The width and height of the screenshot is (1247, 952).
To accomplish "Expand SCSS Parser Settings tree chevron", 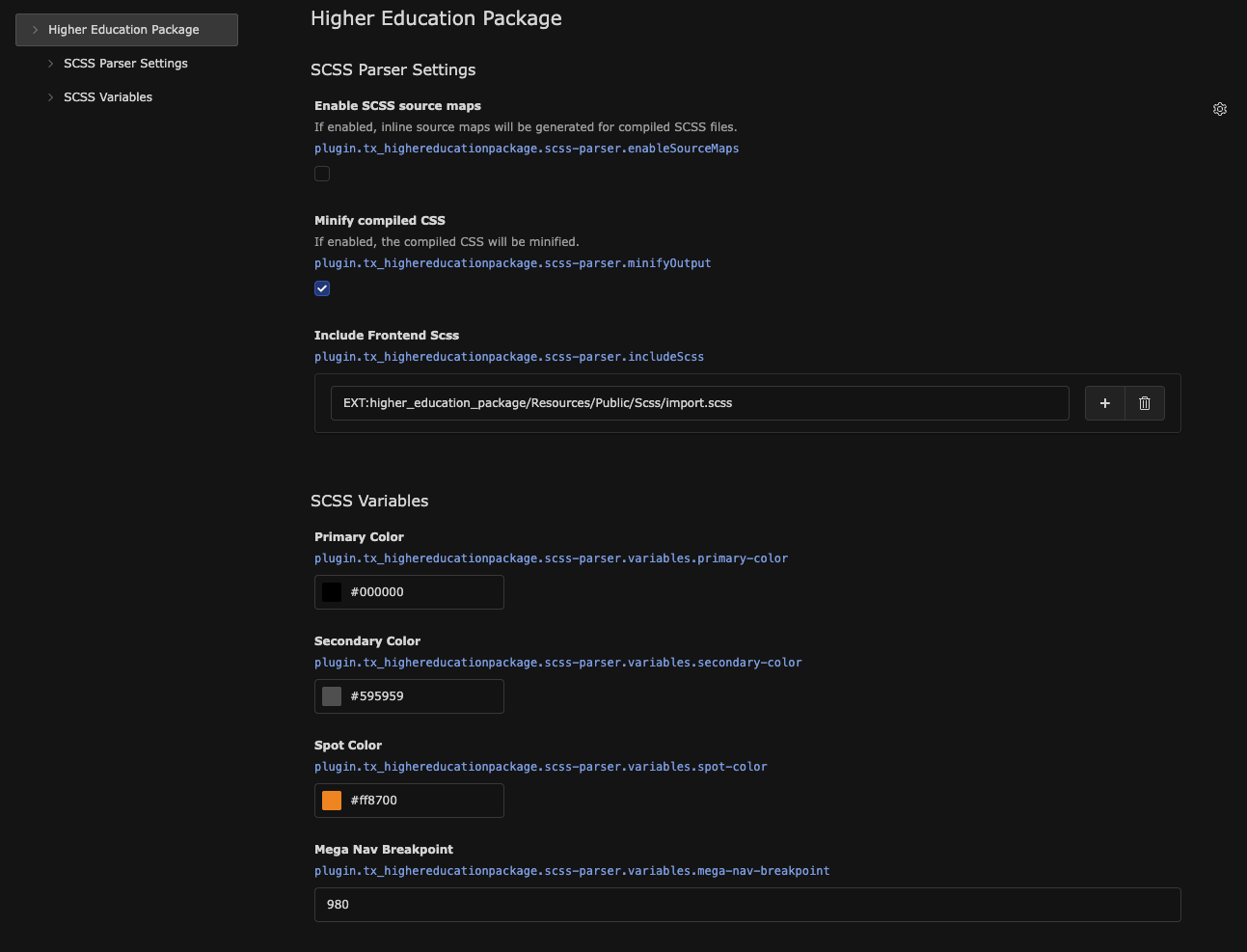I will (50, 64).
